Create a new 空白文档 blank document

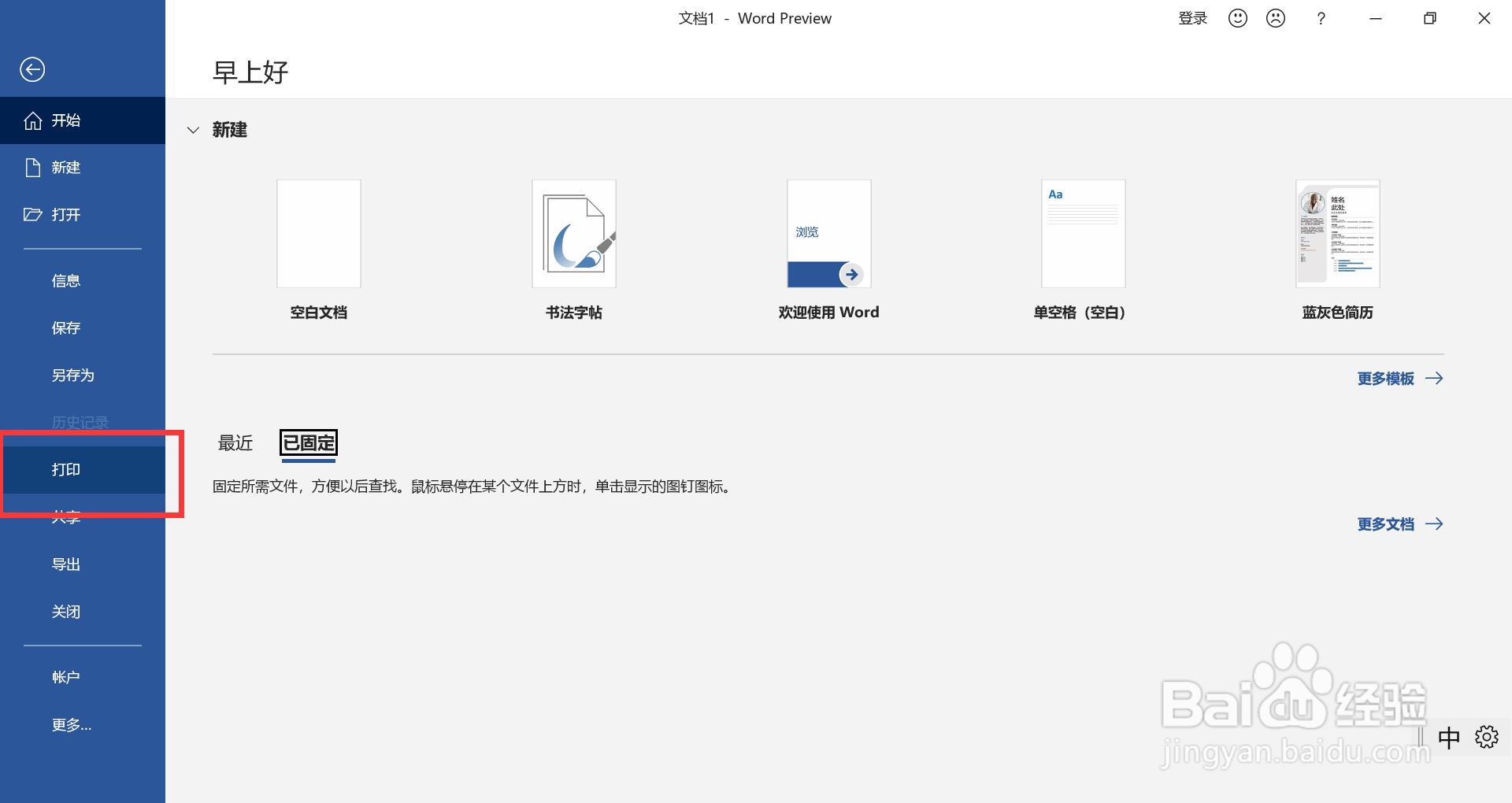318,233
